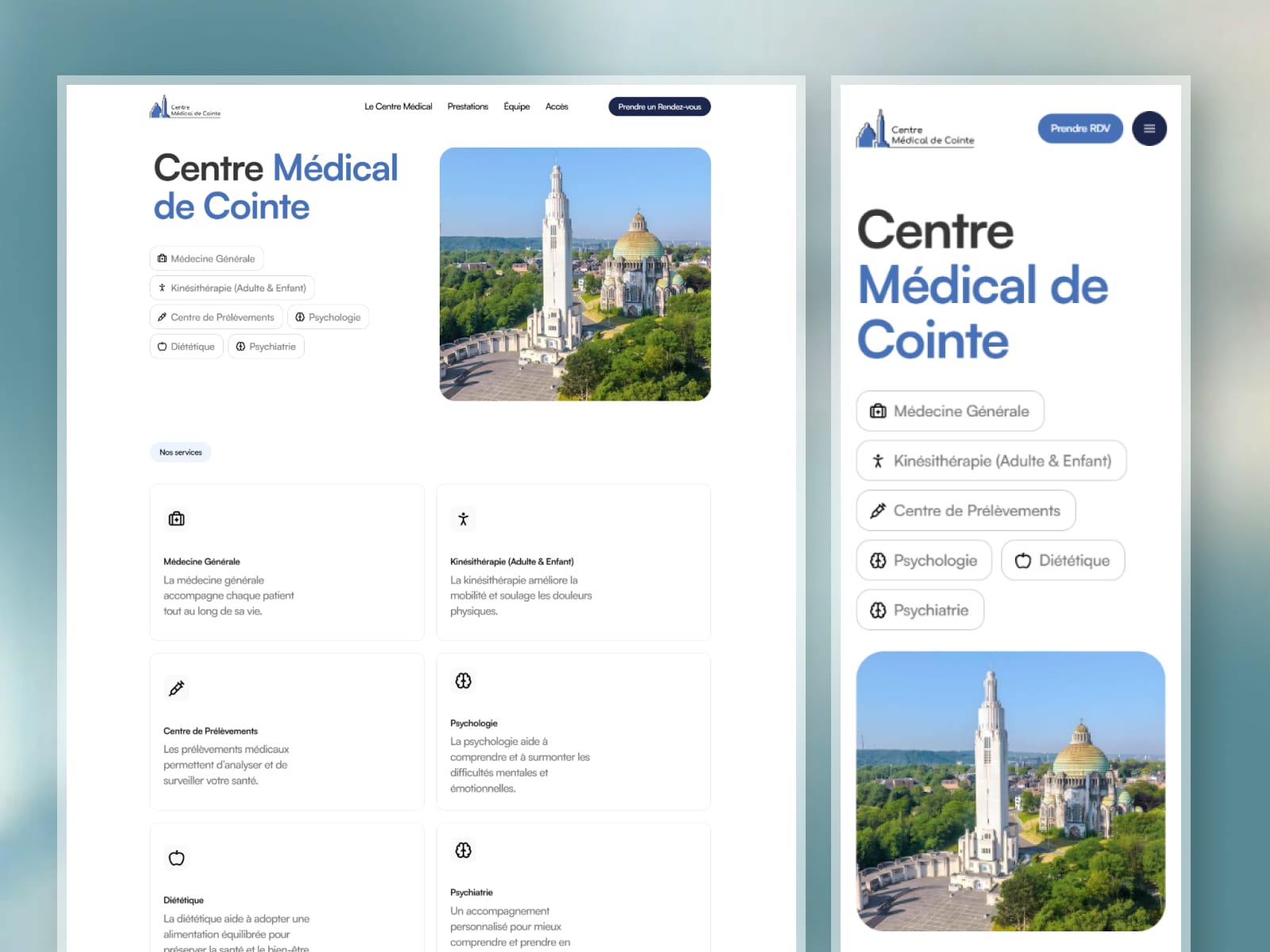The height and width of the screenshot is (952, 1270).
Task: Click the mobile view site logo
Action: tap(915, 129)
